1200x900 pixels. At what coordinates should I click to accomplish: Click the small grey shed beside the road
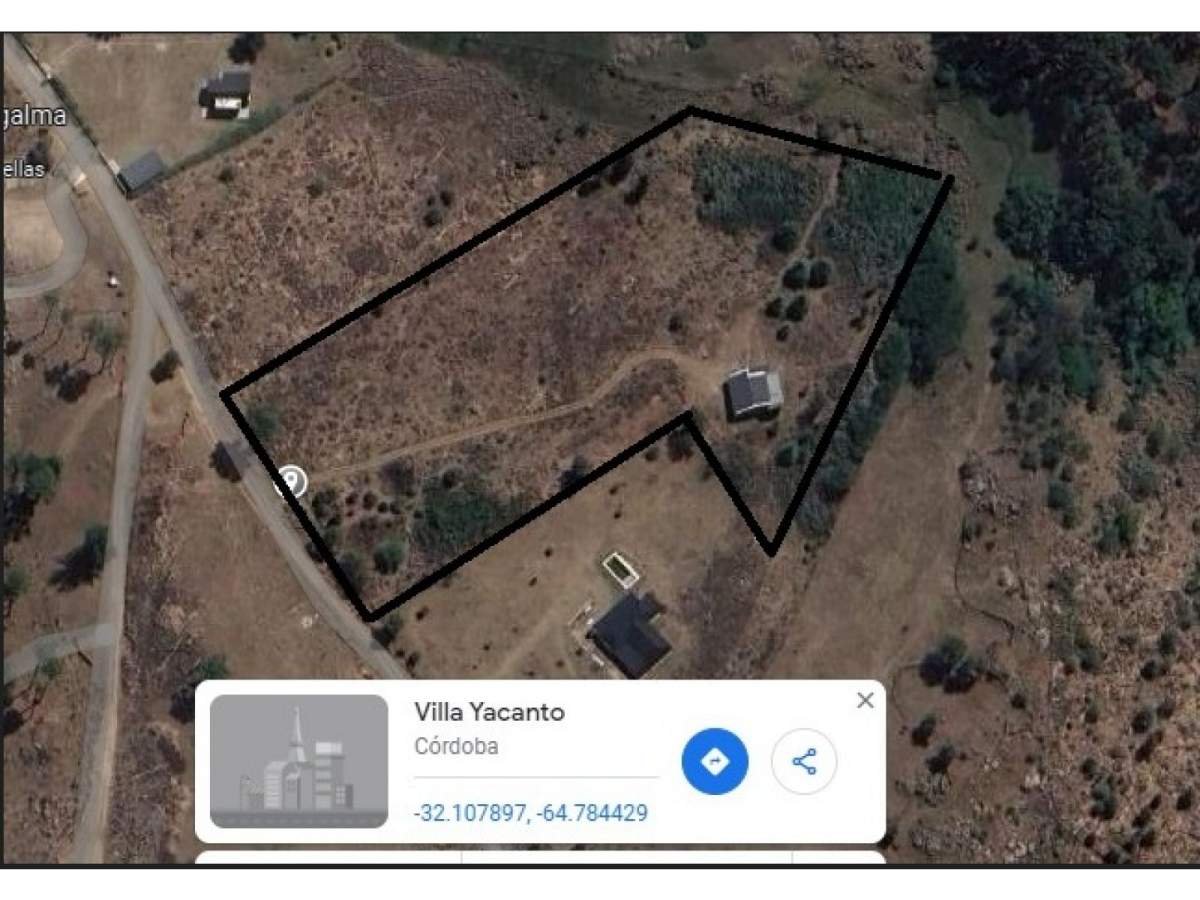click(x=142, y=172)
